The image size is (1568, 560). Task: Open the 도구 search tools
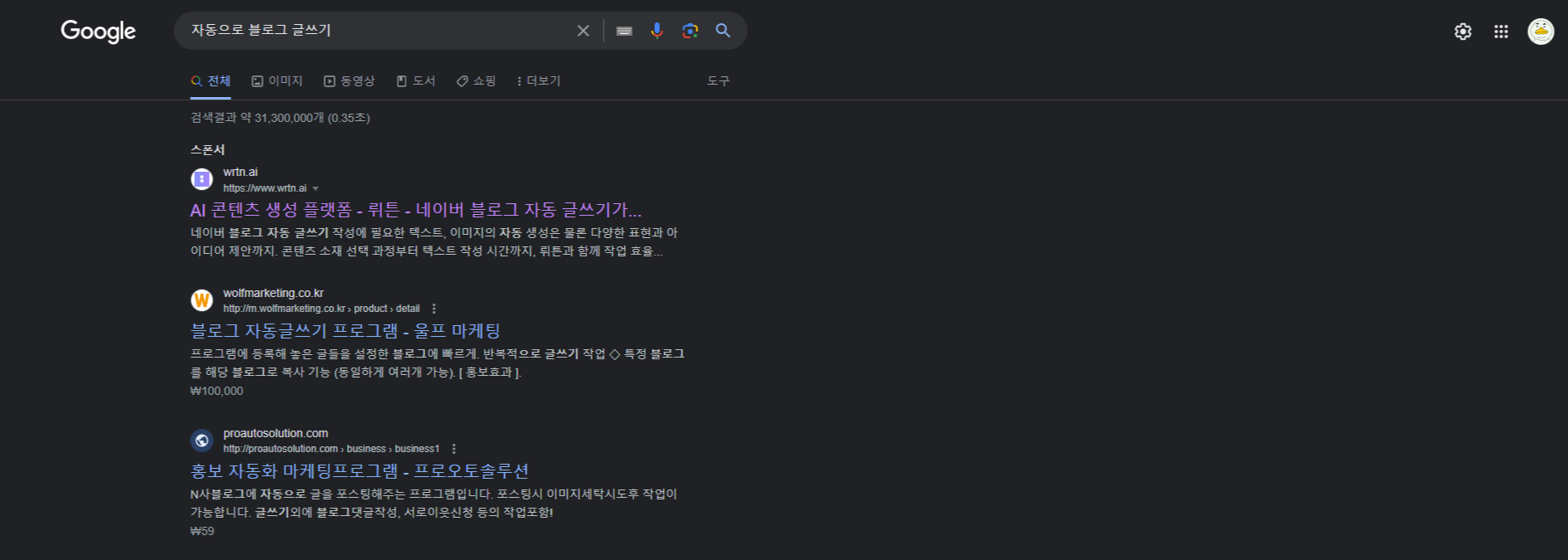[718, 80]
